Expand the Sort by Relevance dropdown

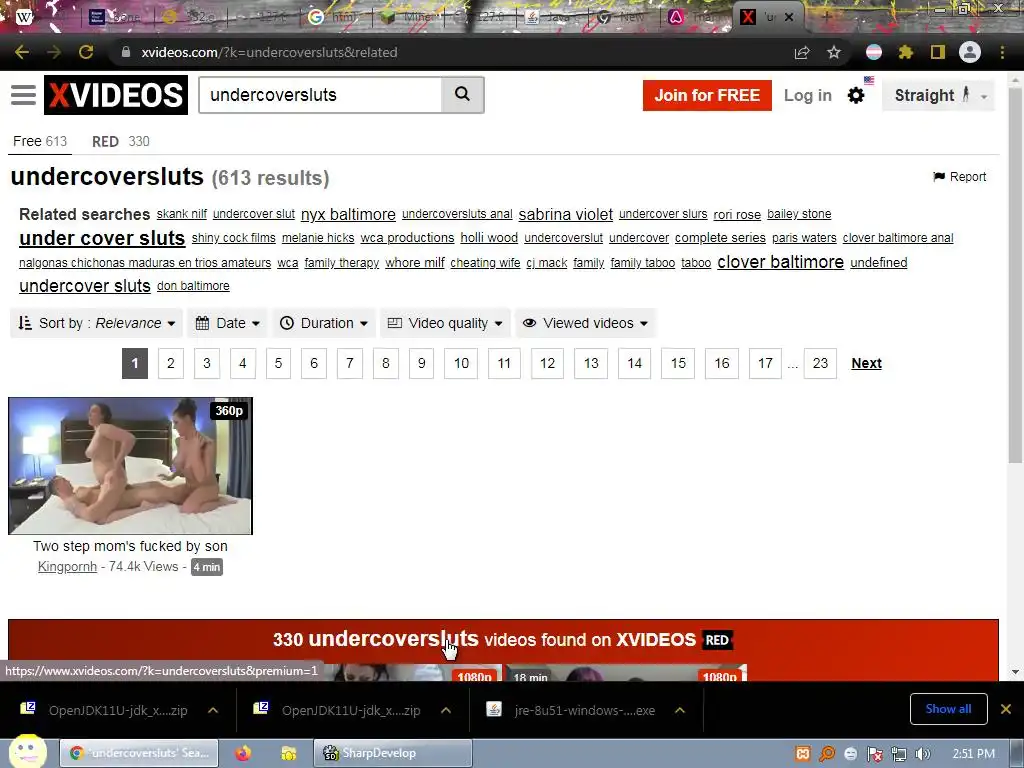click(97, 323)
